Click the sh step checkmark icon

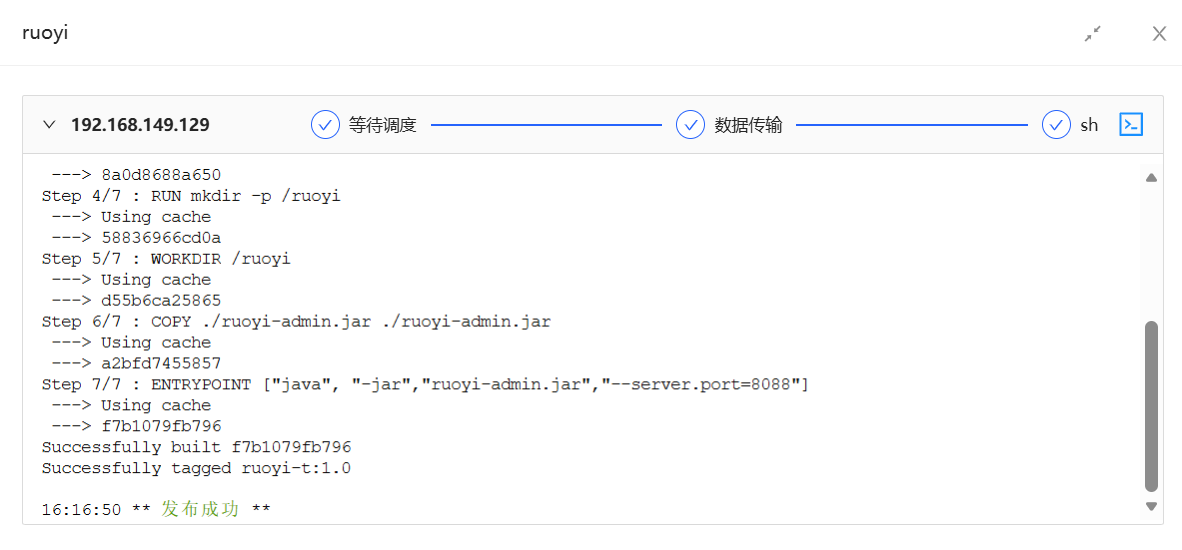pyautogui.click(x=1057, y=125)
